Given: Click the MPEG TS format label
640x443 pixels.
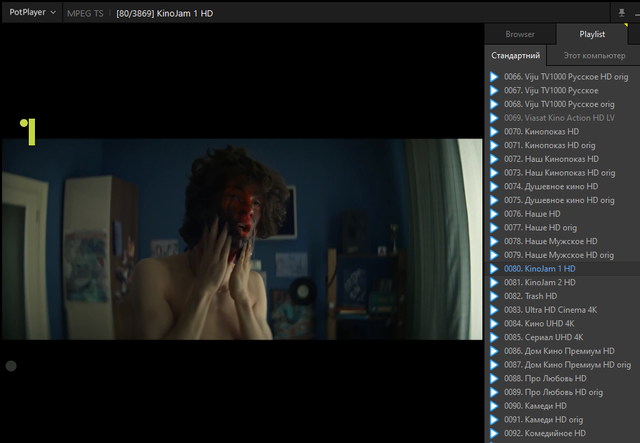Looking at the screenshot, I should click(x=85, y=13).
